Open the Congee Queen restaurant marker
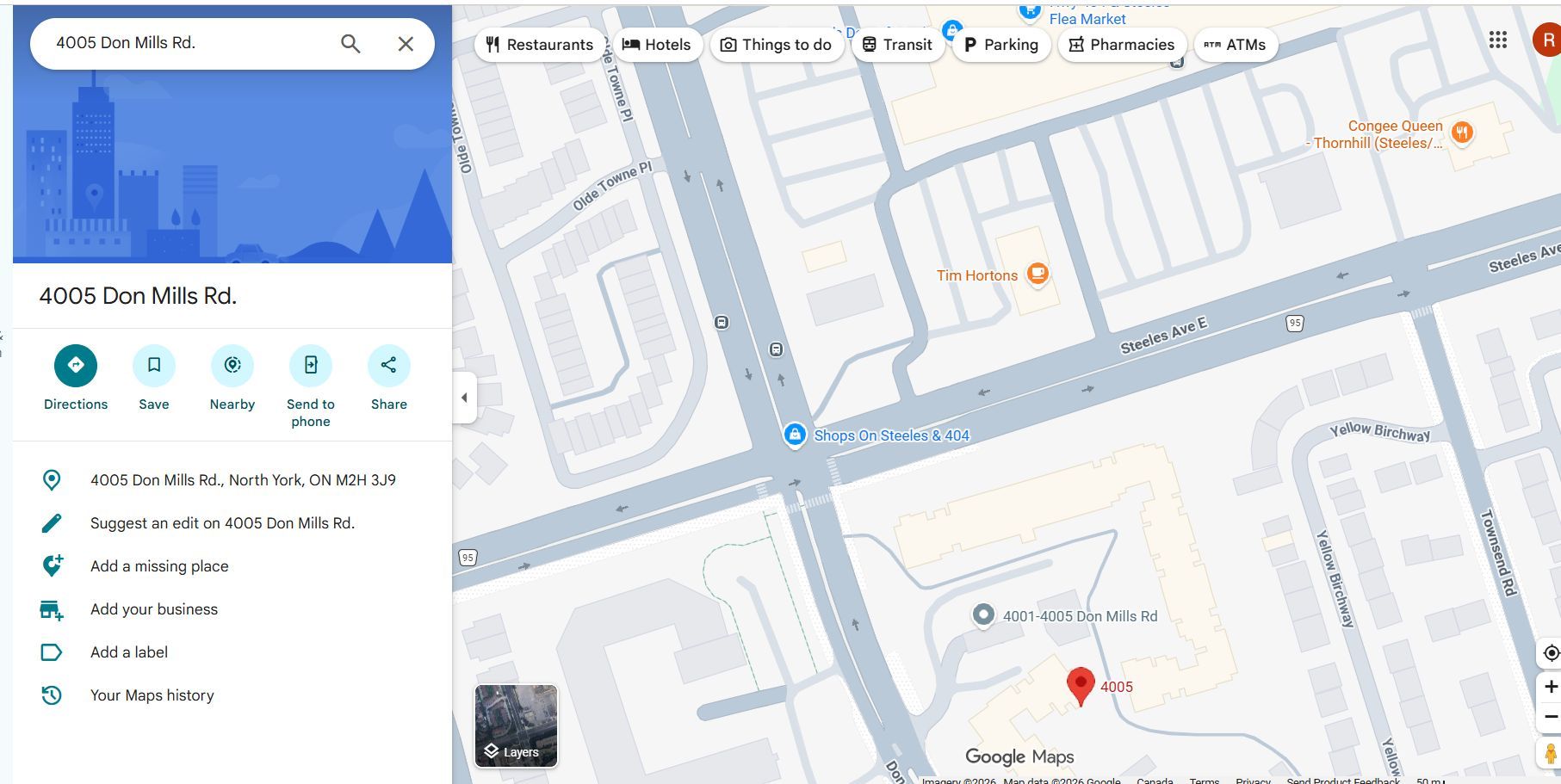This screenshot has height=784, width=1561. coord(1462,133)
